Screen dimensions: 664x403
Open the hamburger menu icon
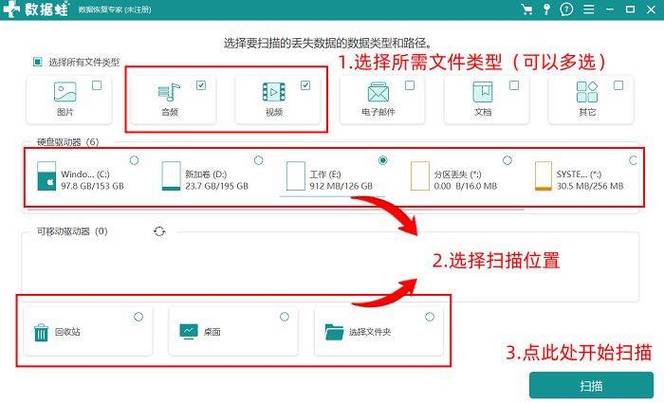click(589, 9)
